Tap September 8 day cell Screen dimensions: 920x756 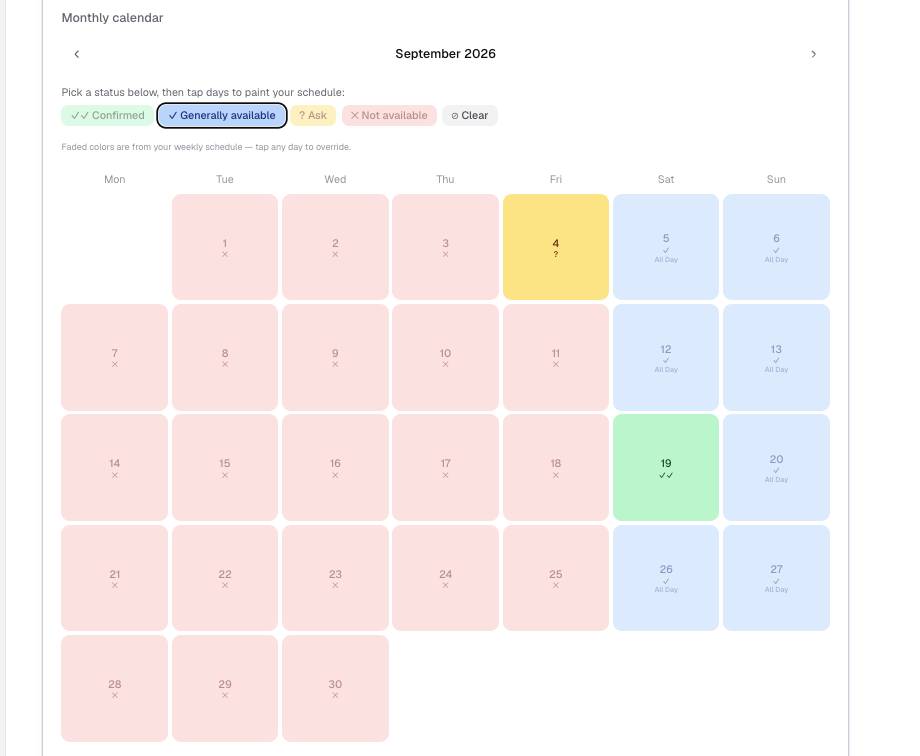click(x=225, y=357)
